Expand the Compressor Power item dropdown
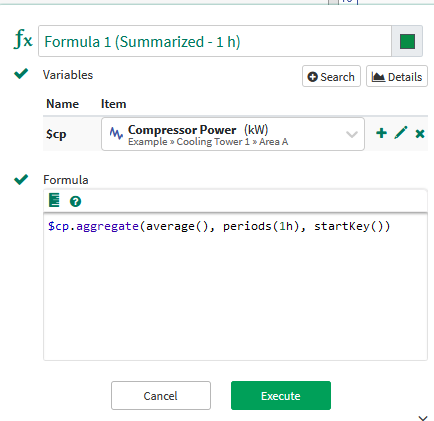434x421 pixels. 352,134
